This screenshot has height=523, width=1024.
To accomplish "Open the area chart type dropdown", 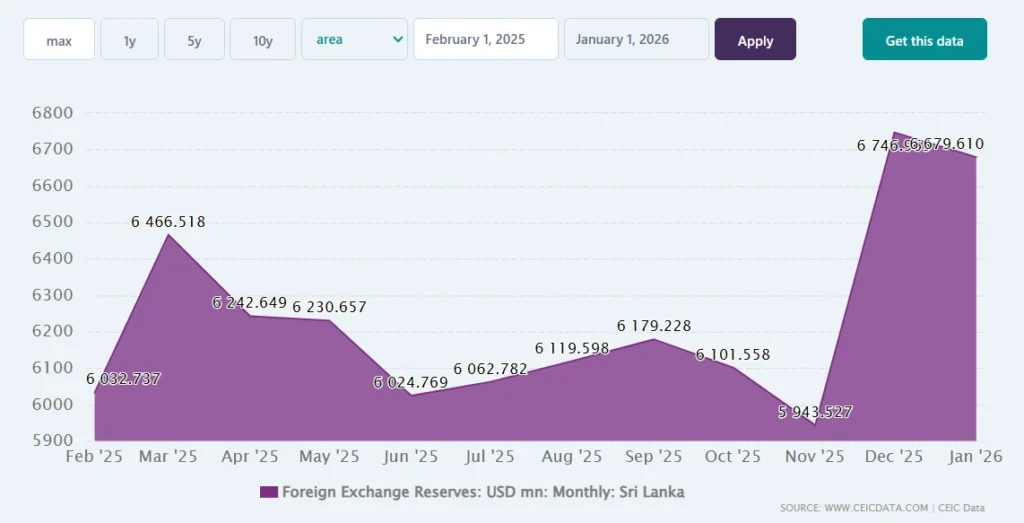I will [x=354, y=40].
